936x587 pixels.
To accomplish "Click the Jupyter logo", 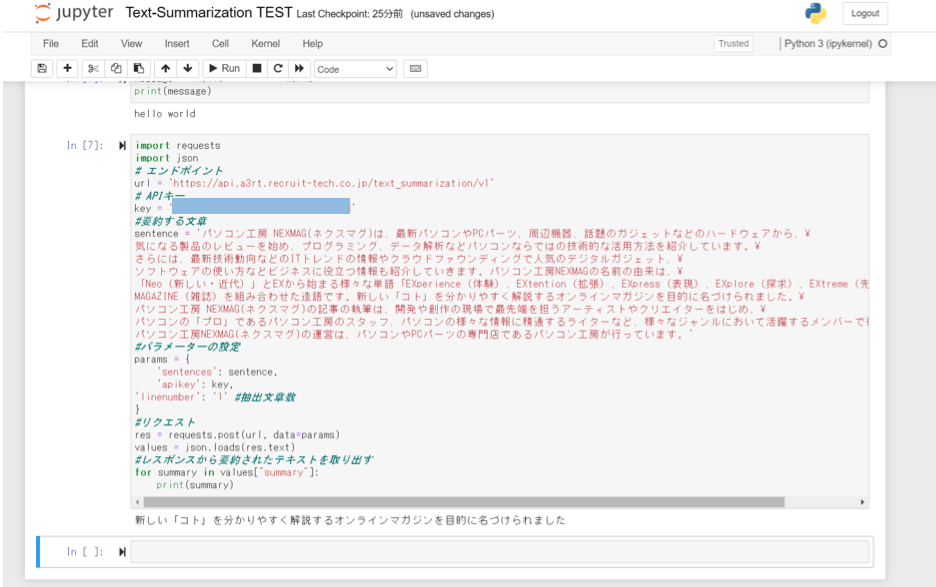I will 73,13.
